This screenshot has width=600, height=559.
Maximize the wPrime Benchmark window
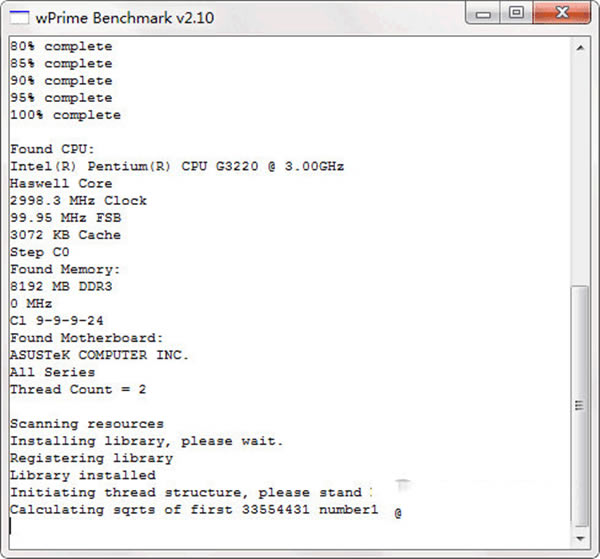[516, 13]
